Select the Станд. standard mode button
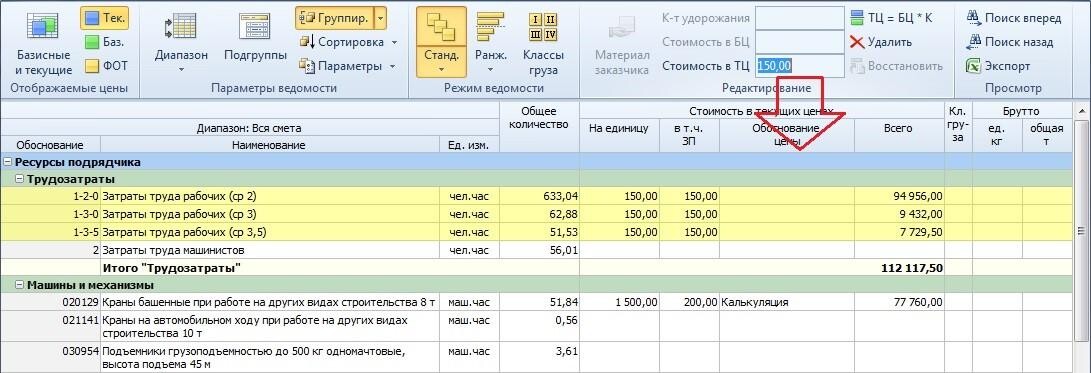Screen dimensions: 1091x373 coord(442,42)
